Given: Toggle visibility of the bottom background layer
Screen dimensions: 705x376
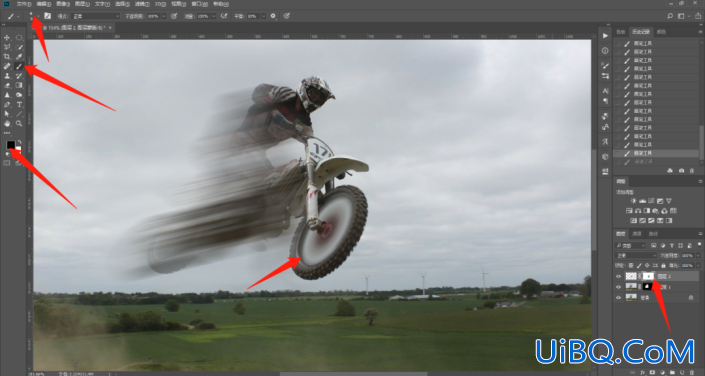Looking at the screenshot, I should (x=619, y=297).
